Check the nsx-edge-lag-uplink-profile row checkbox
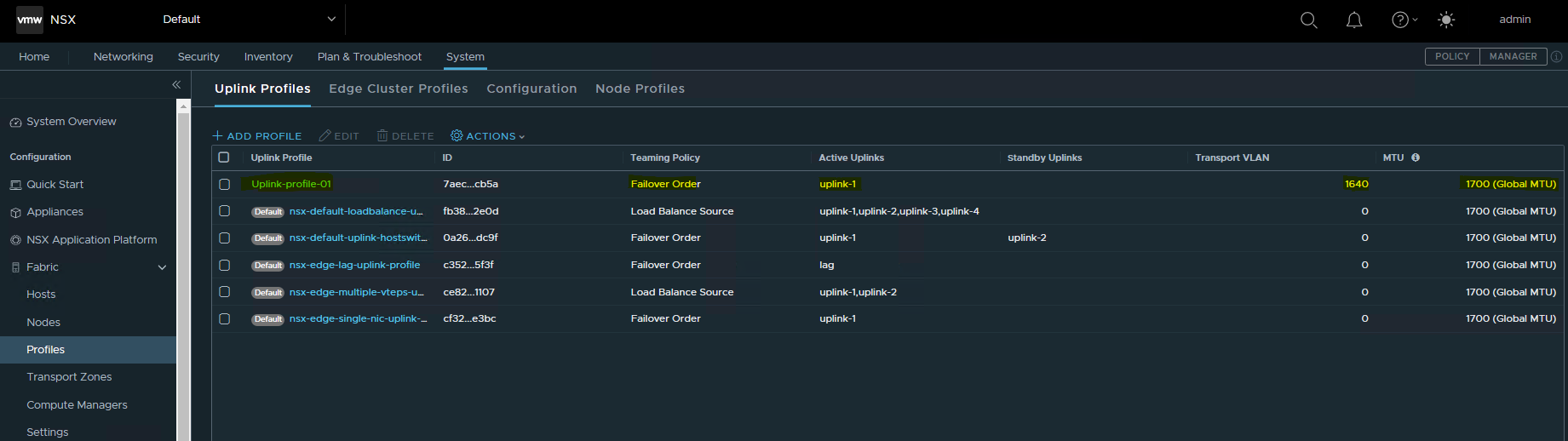The image size is (1568, 441). click(225, 265)
